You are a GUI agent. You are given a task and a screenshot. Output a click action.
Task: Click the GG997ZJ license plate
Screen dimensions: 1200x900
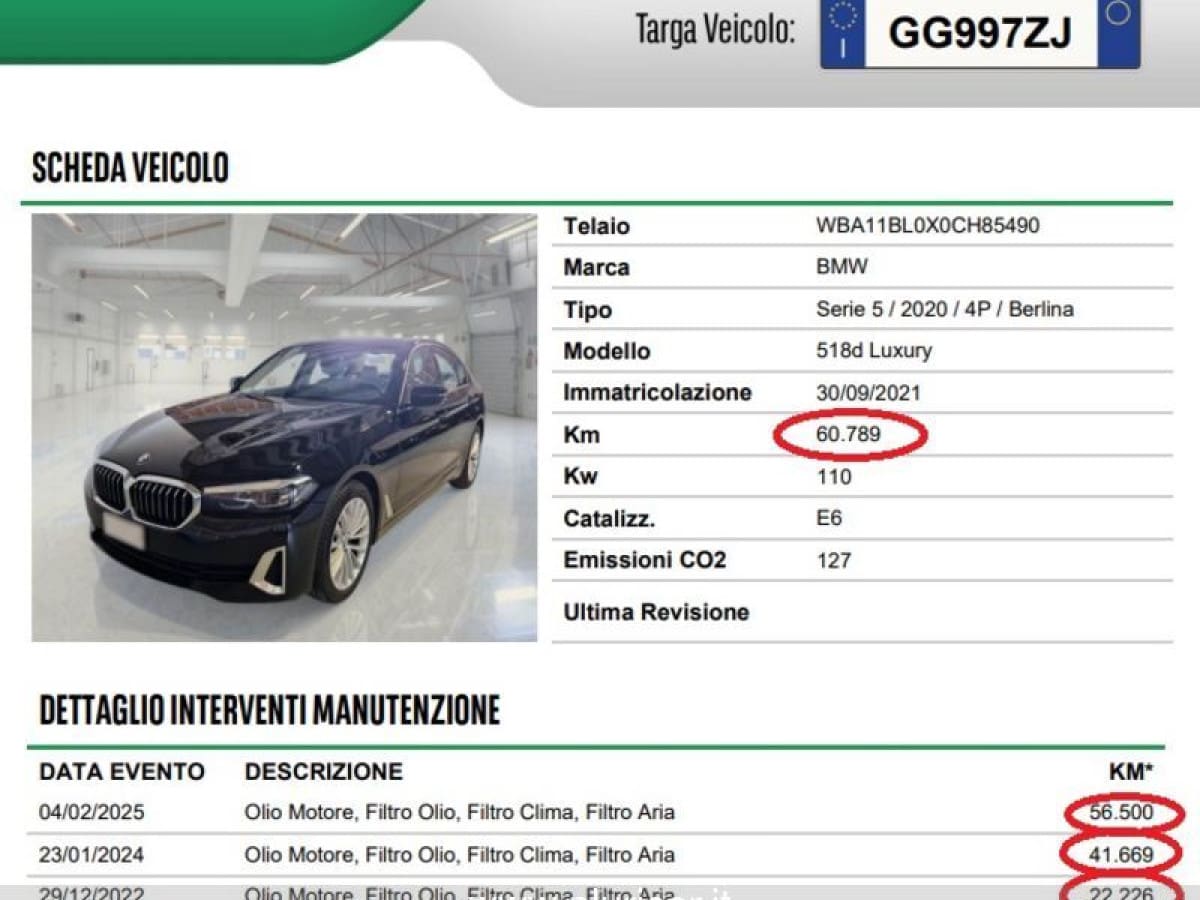(980, 33)
